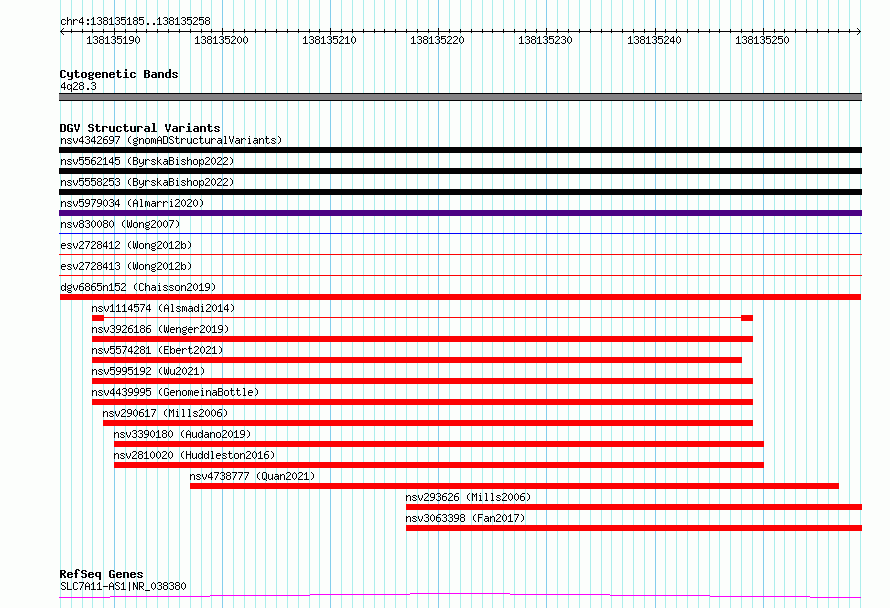The height and width of the screenshot is (608, 890).
Task: Click the red bar under nsv5995192
Action: coord(422,381)
